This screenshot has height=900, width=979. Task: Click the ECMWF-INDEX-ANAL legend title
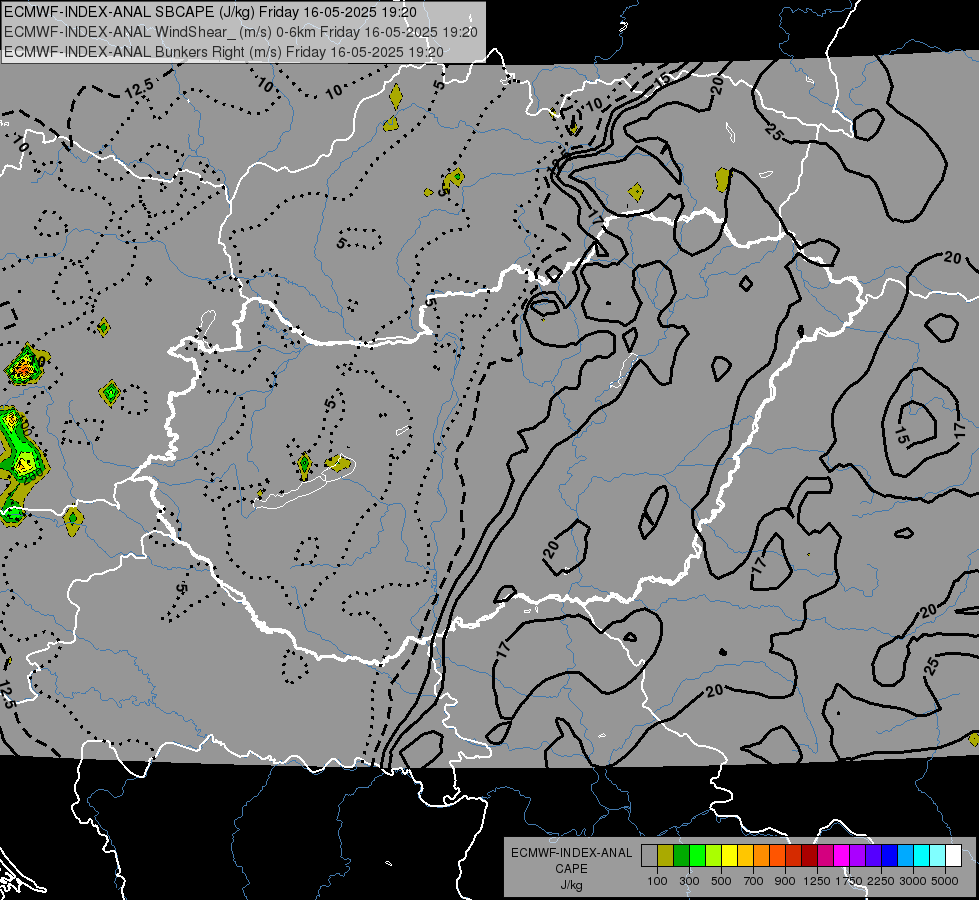point(572,853)
